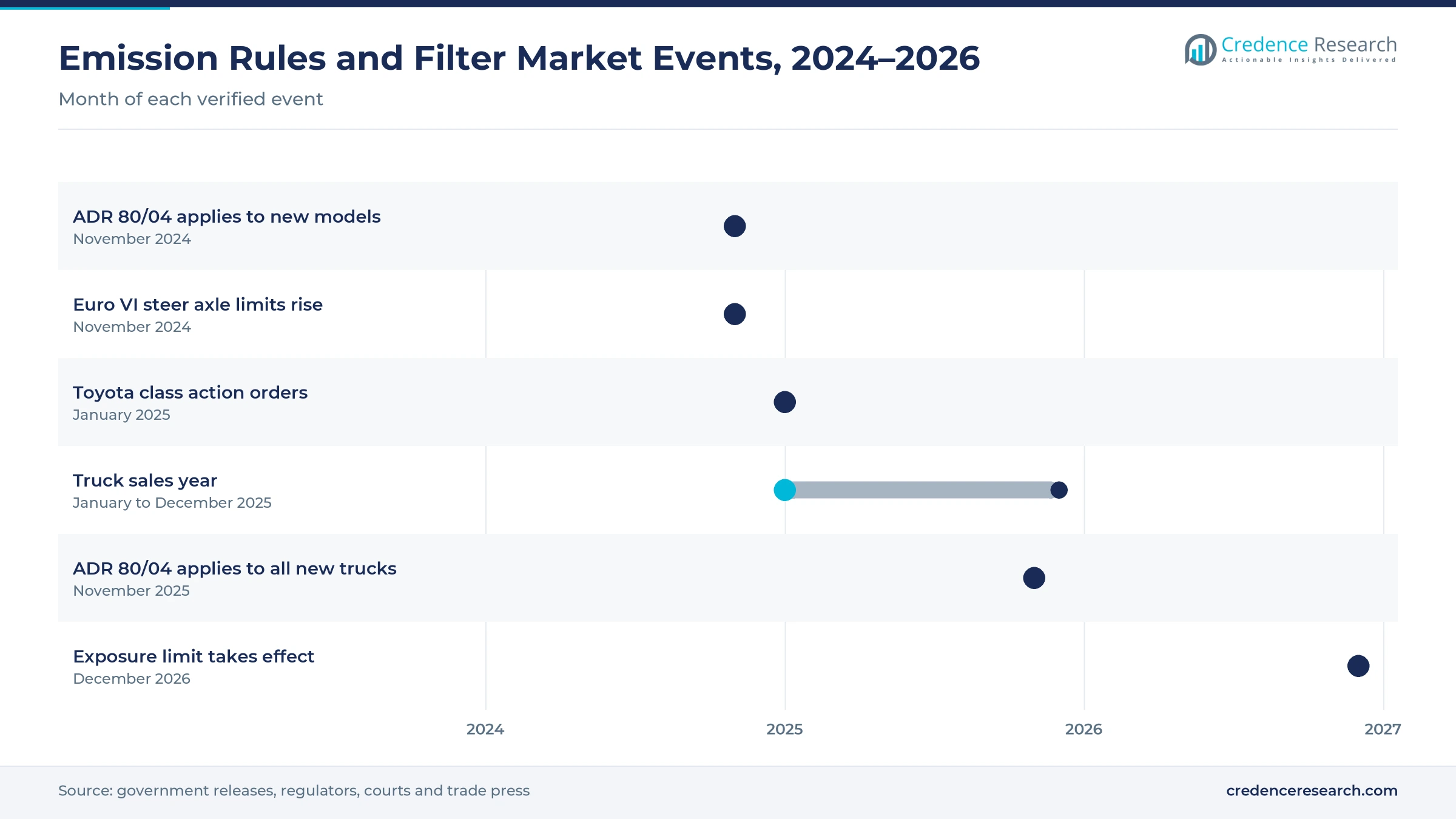Click the label Euro VI steer axle limits rise
The height and width of the screenshot is (819, 1456).
click(x=198, y=305)
